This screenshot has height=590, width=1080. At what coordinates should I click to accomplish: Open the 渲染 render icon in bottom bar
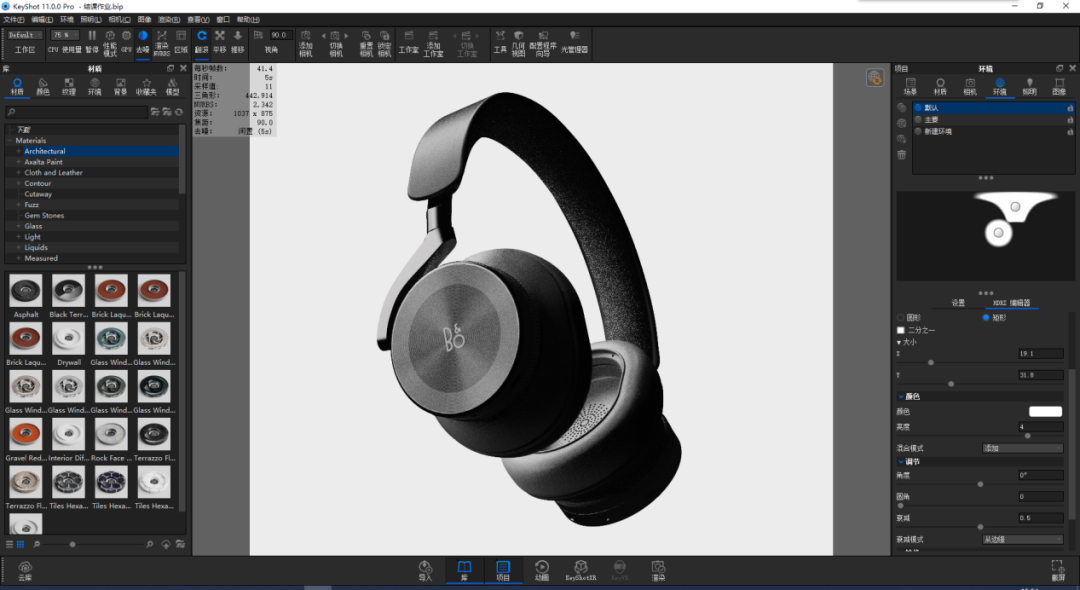tap(658, 570)
